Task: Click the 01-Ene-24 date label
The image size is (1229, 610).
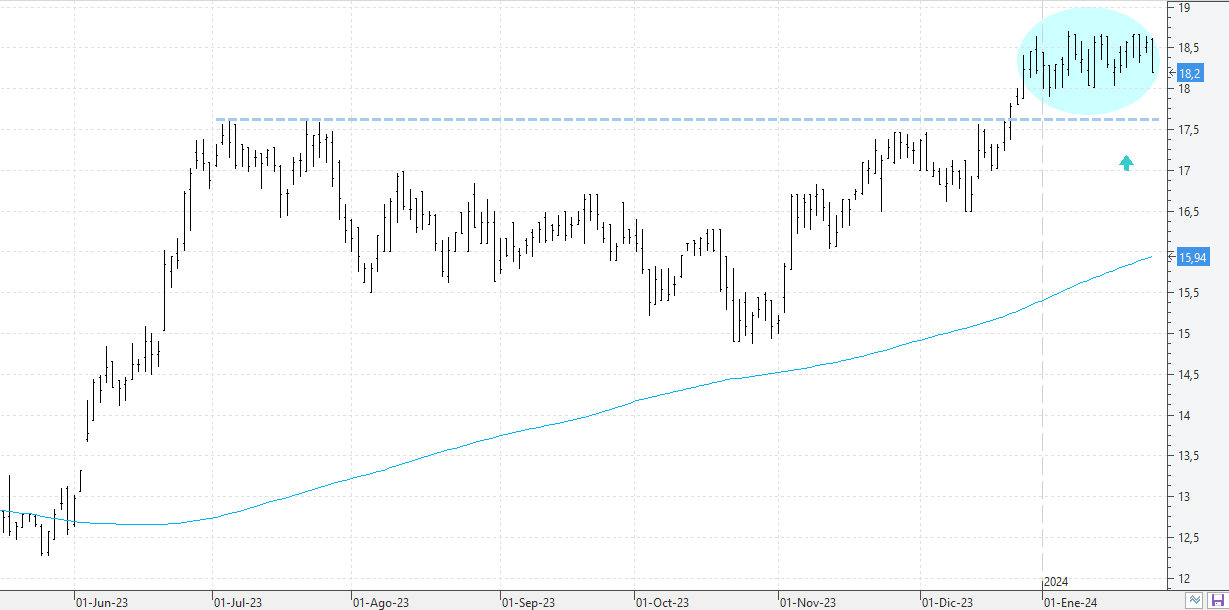Action: 1072,603
